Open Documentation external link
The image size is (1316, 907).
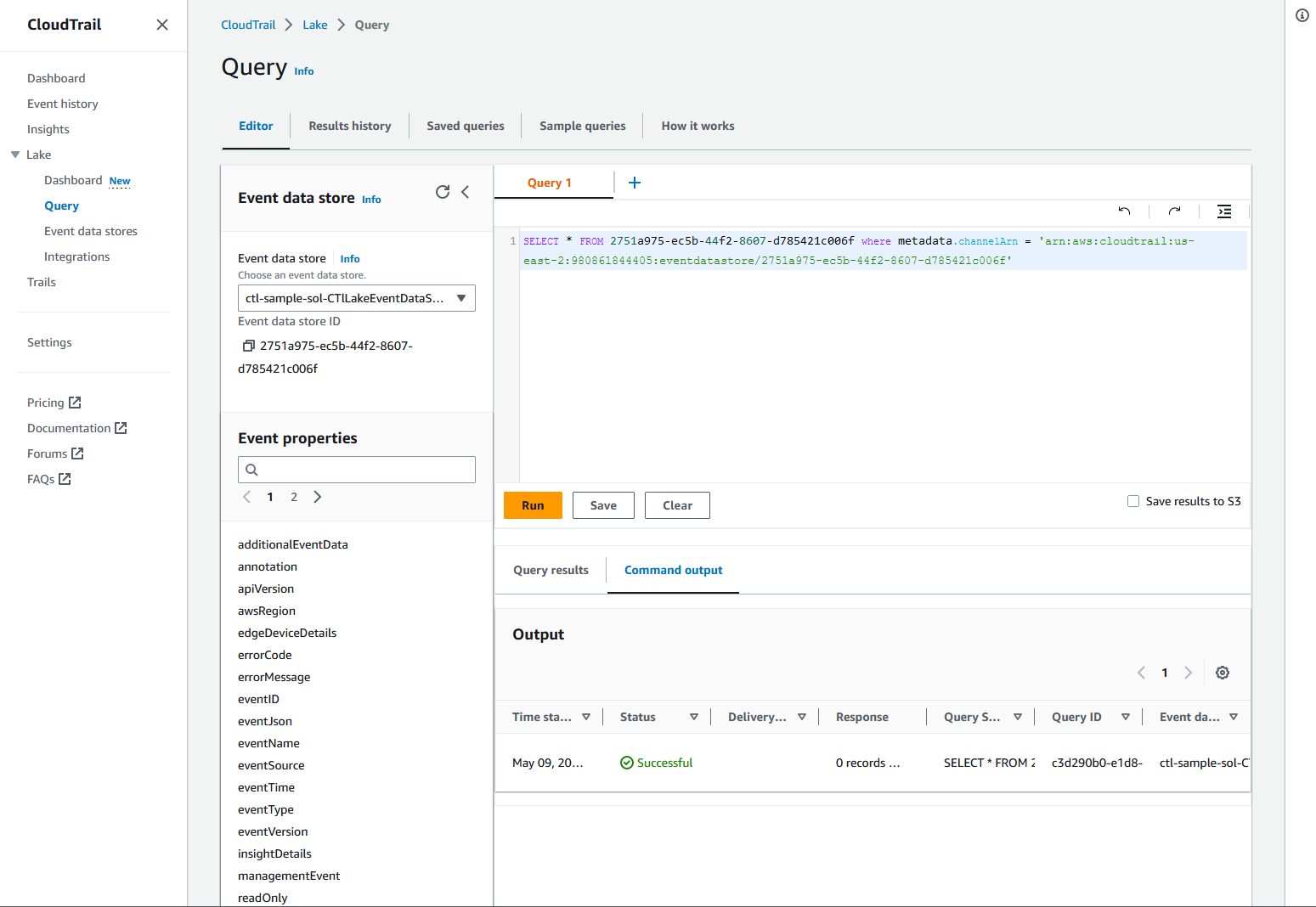[77, 428]
